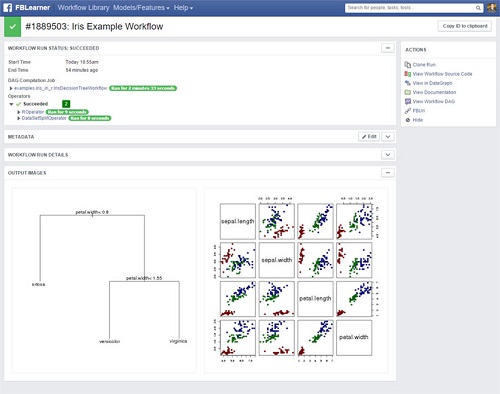The height and width of the screenshot is (394, 500).
Task: Click 'petal.width' plot cell
Action: [x=354, y=337]
